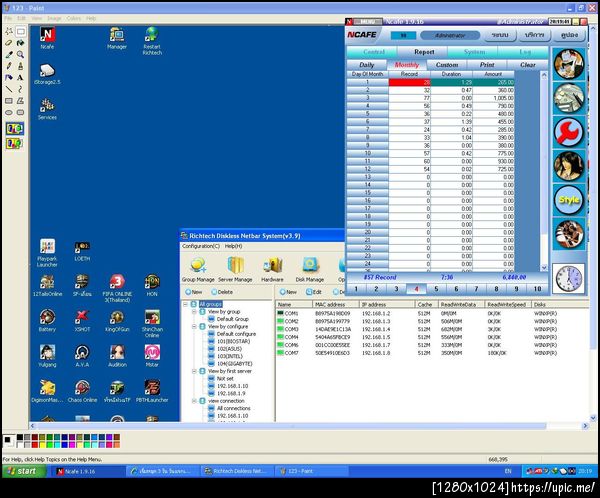
Task: Select day 10 row in Ncafe monthly report
Action: coord(430,153)
